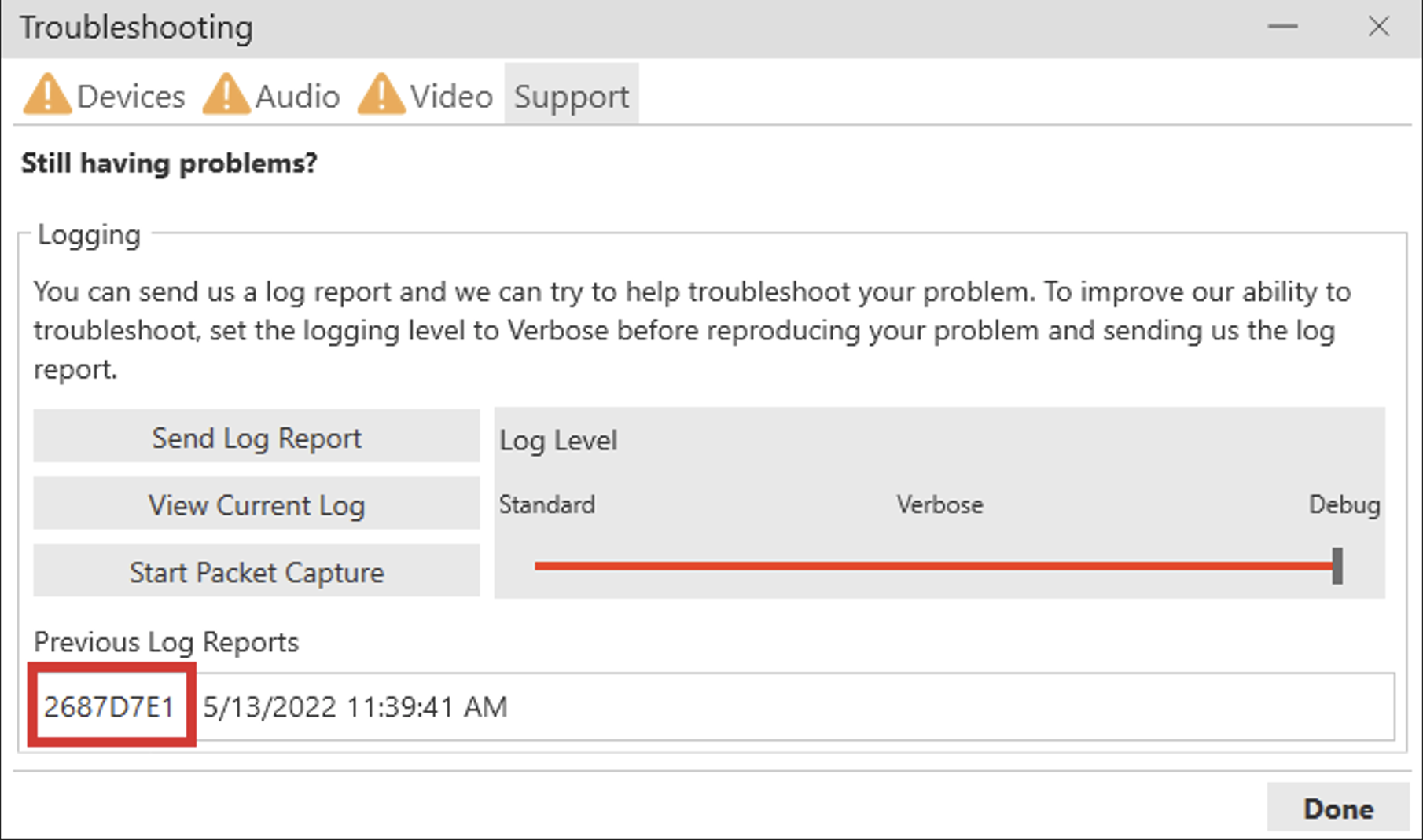Click View Current Log
The image size is (1423, 840).
(256, 505)
